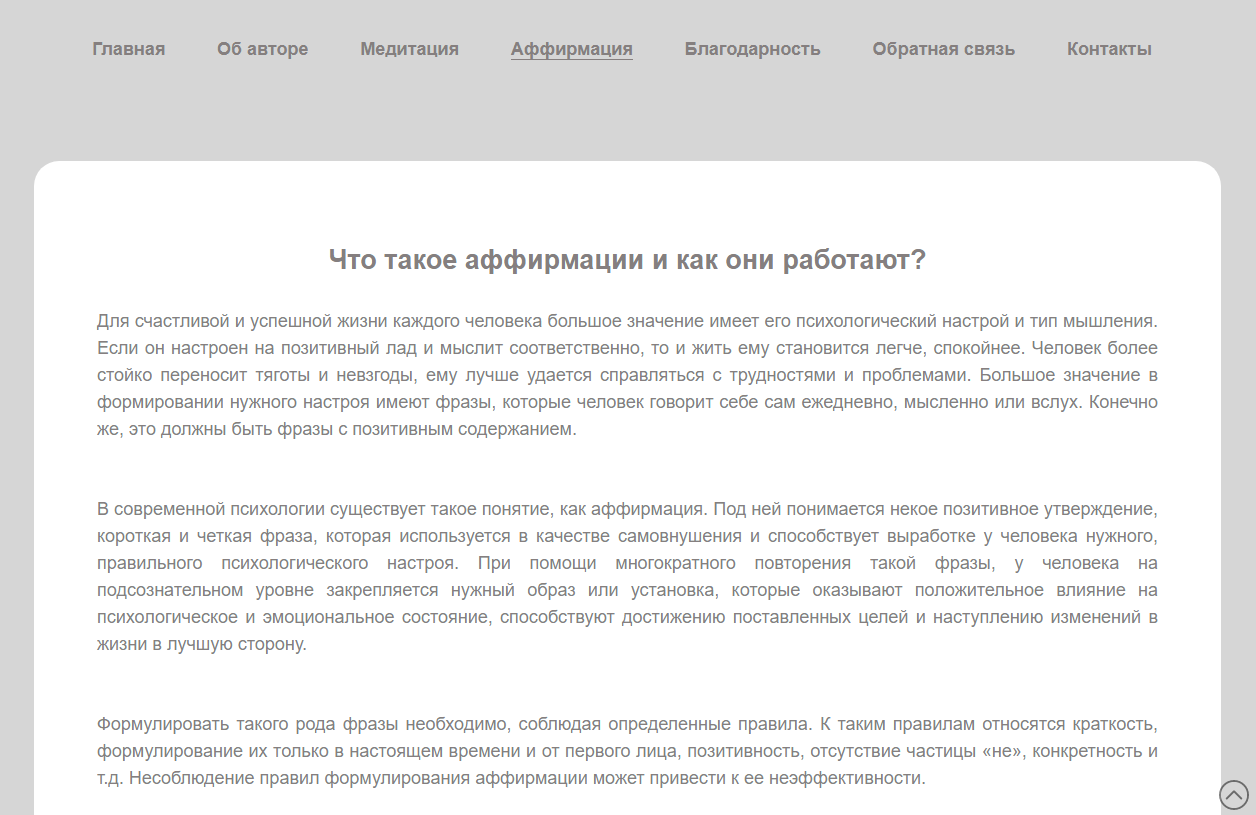Screen dimensions: 1256x815
Task: Click the scroll-to-top arrow icon
Action: tap(1234, 795)
